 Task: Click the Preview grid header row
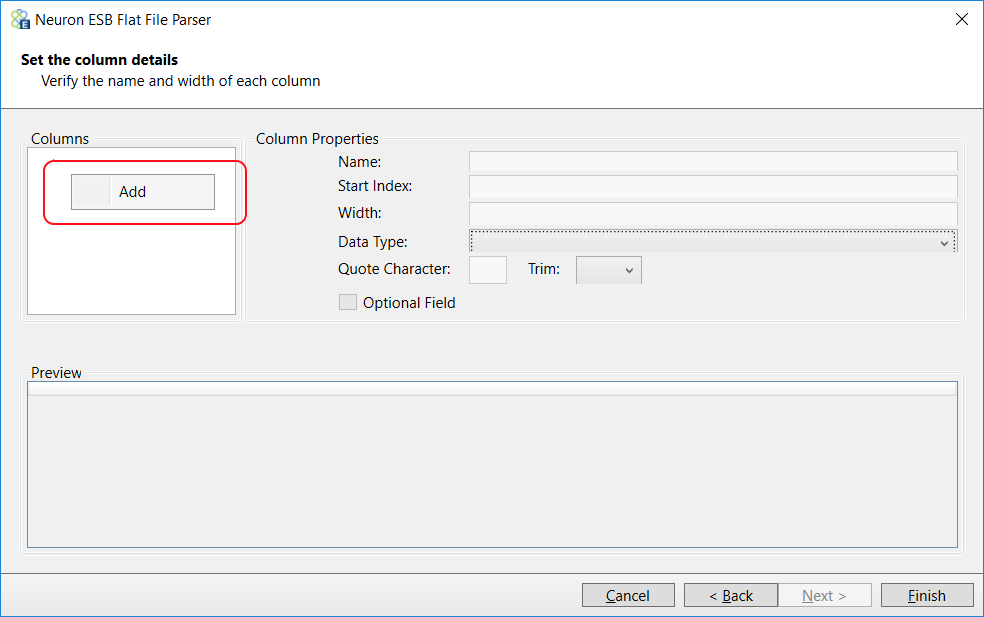pos(493,389)
